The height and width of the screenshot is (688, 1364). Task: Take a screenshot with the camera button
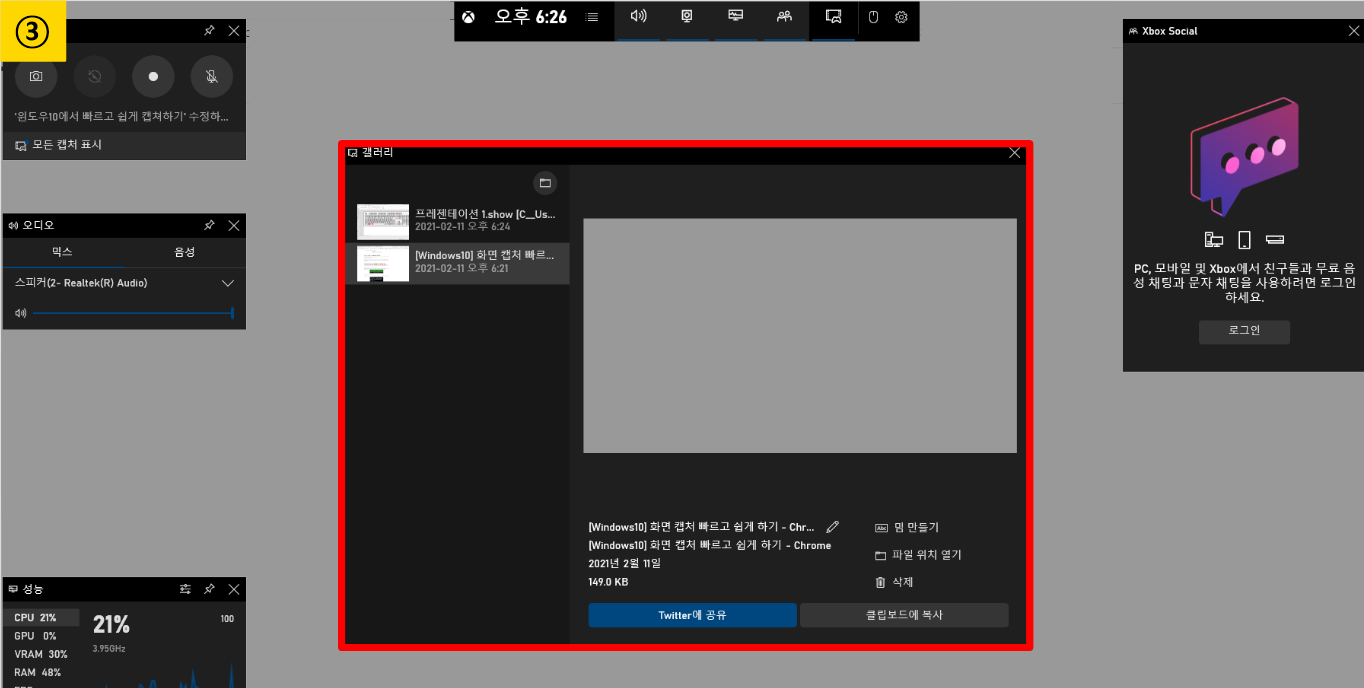(36, 76)
